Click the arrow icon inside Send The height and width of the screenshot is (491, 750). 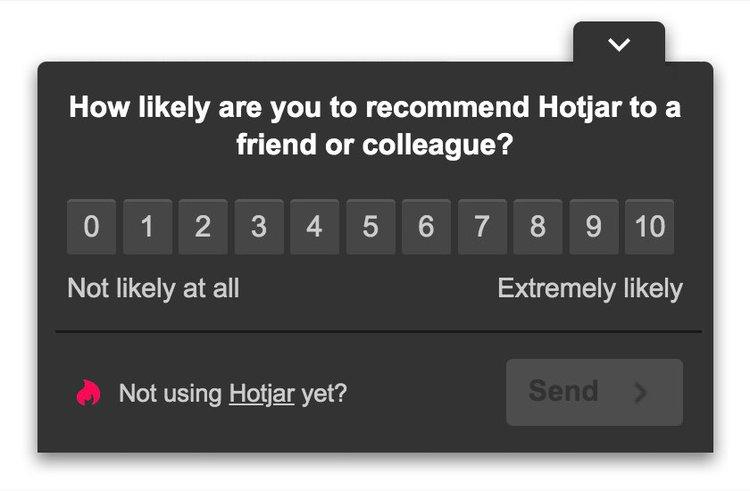[x=641, y=392]
